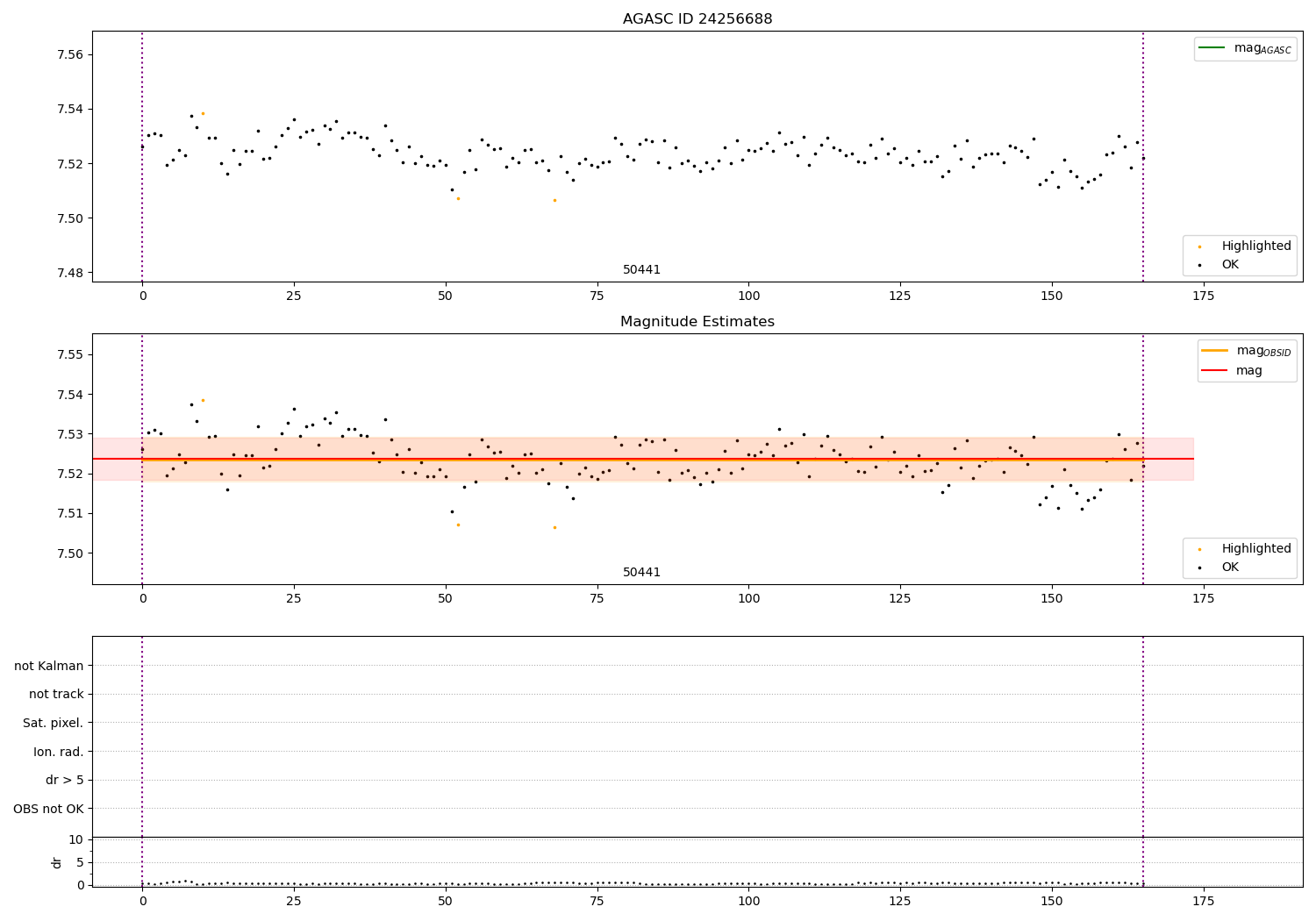Click the rotated 'dr' axis label

[x=57, y=862]
